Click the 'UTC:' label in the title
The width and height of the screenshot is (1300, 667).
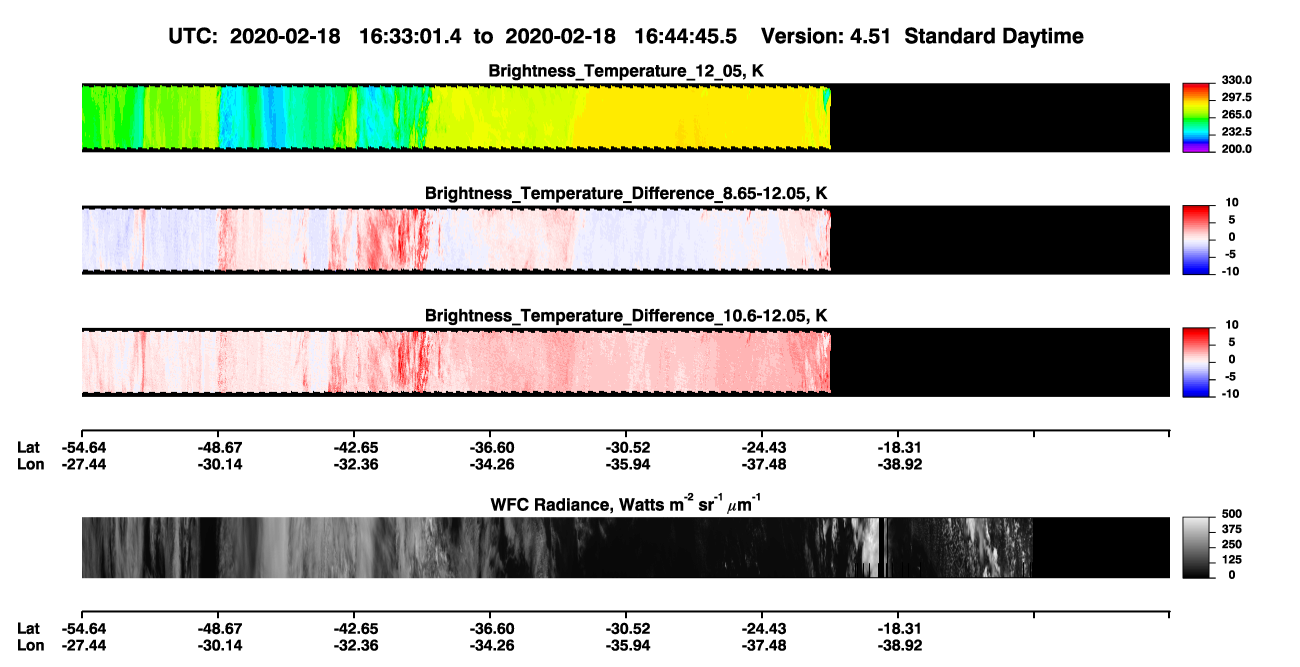click(x=194, y=37)
